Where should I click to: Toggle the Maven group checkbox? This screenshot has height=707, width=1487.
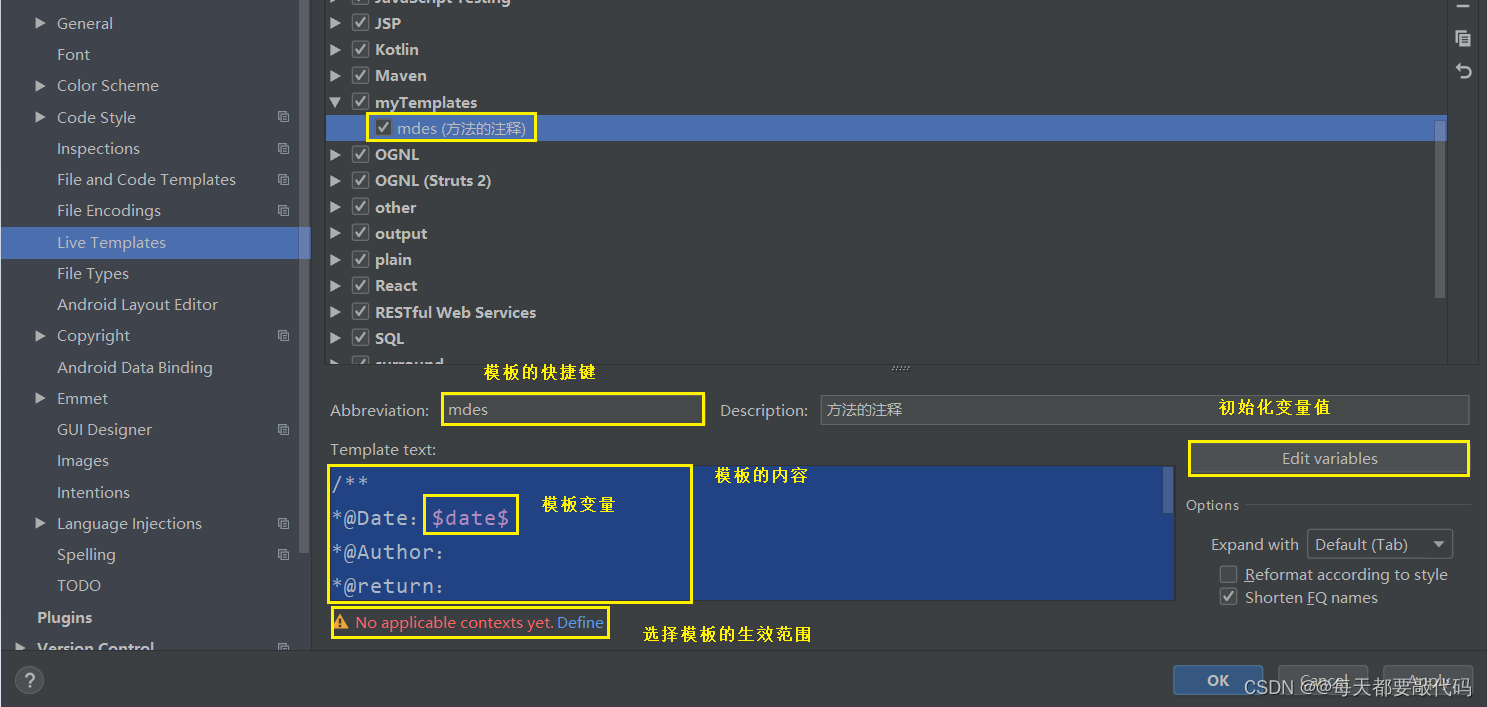pos(361,75)
